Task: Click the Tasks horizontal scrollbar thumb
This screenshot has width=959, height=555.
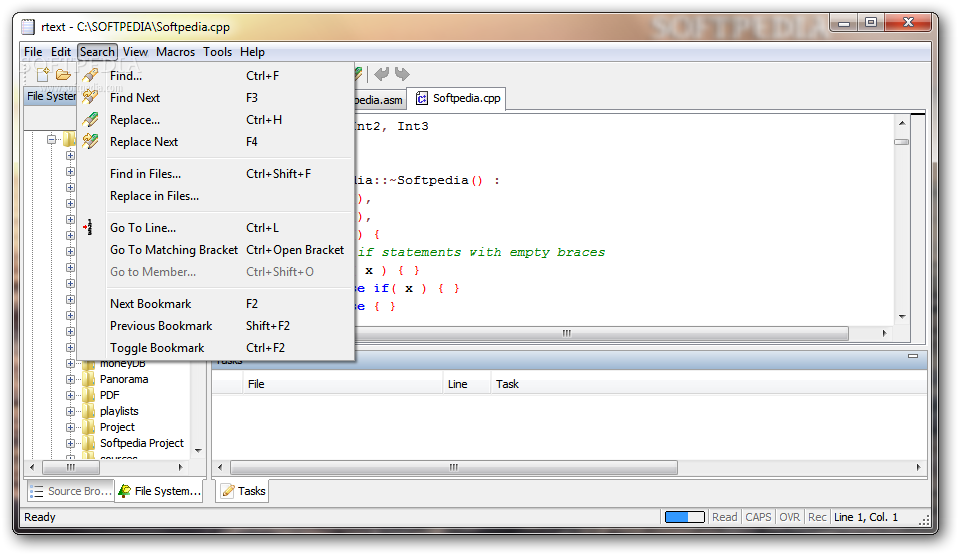Action: pyautogui.click(x=454, y=467)
